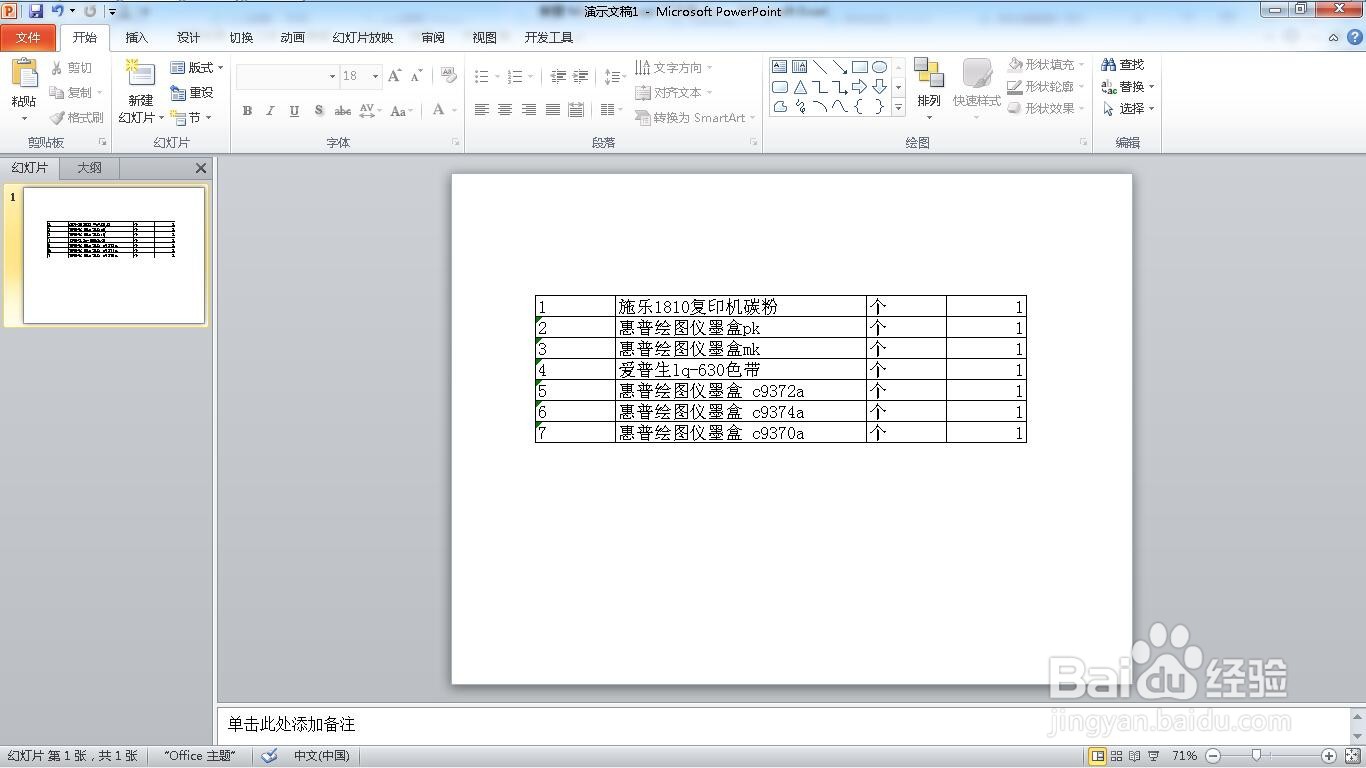
Task: Click the New Slide icon
Action: coord(140,75)
